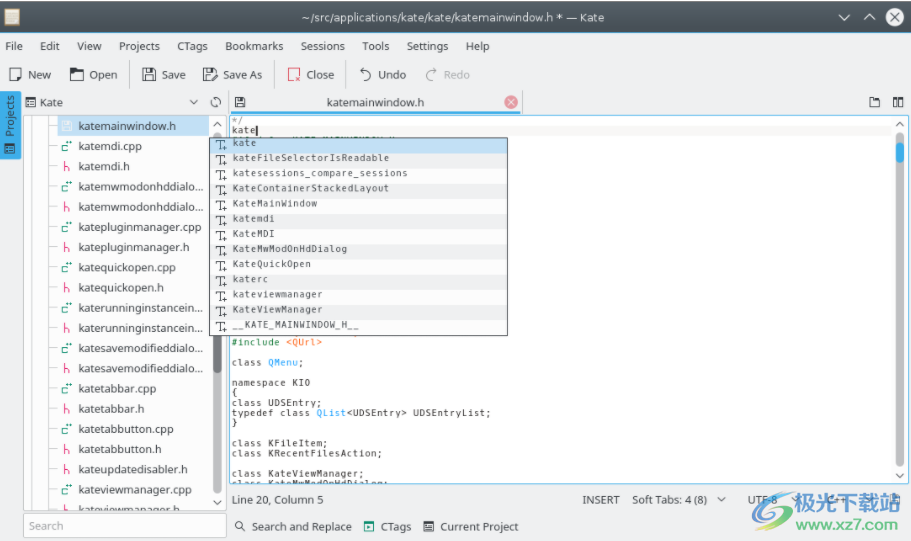
Task: Click the project tree scroll up arrow
Action: point(217,124)
